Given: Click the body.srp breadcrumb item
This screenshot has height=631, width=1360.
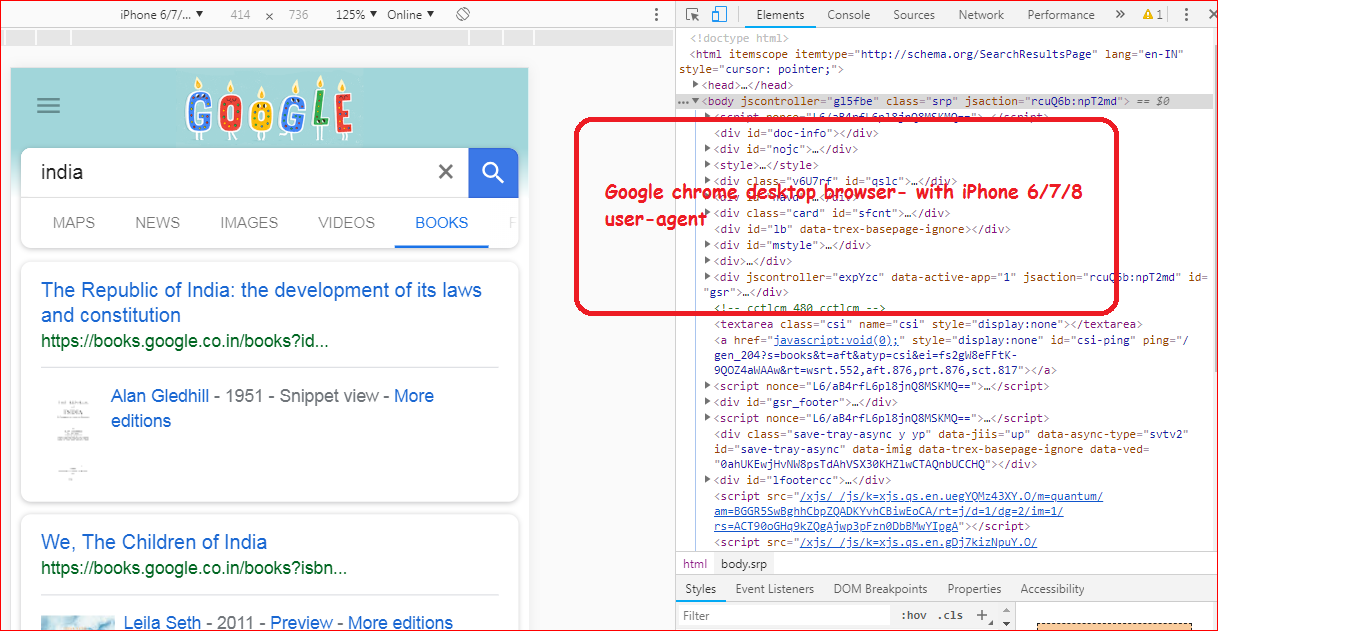Looking at the screenshot, I should 744,564.
